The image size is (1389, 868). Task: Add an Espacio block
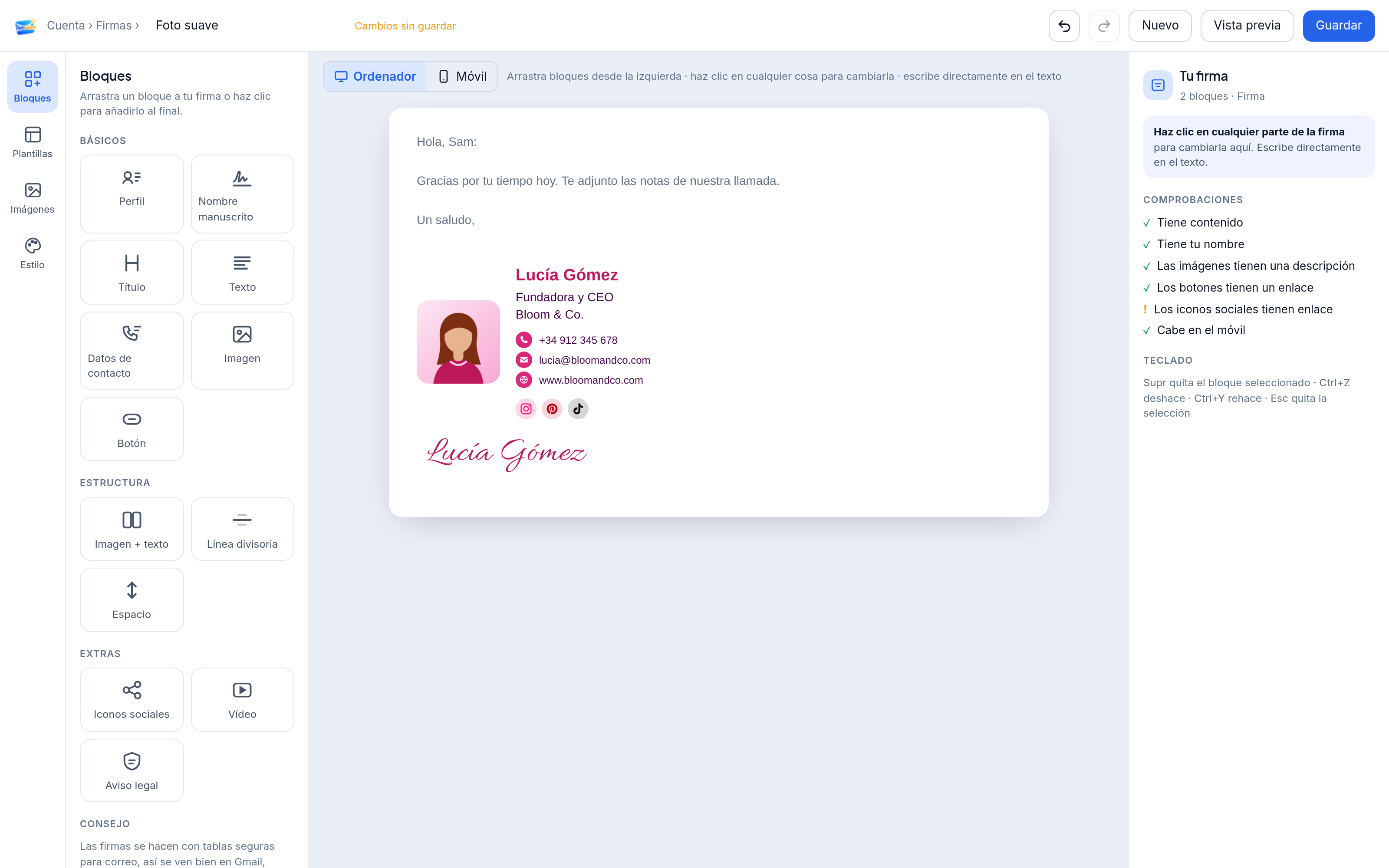coord(132,599)
